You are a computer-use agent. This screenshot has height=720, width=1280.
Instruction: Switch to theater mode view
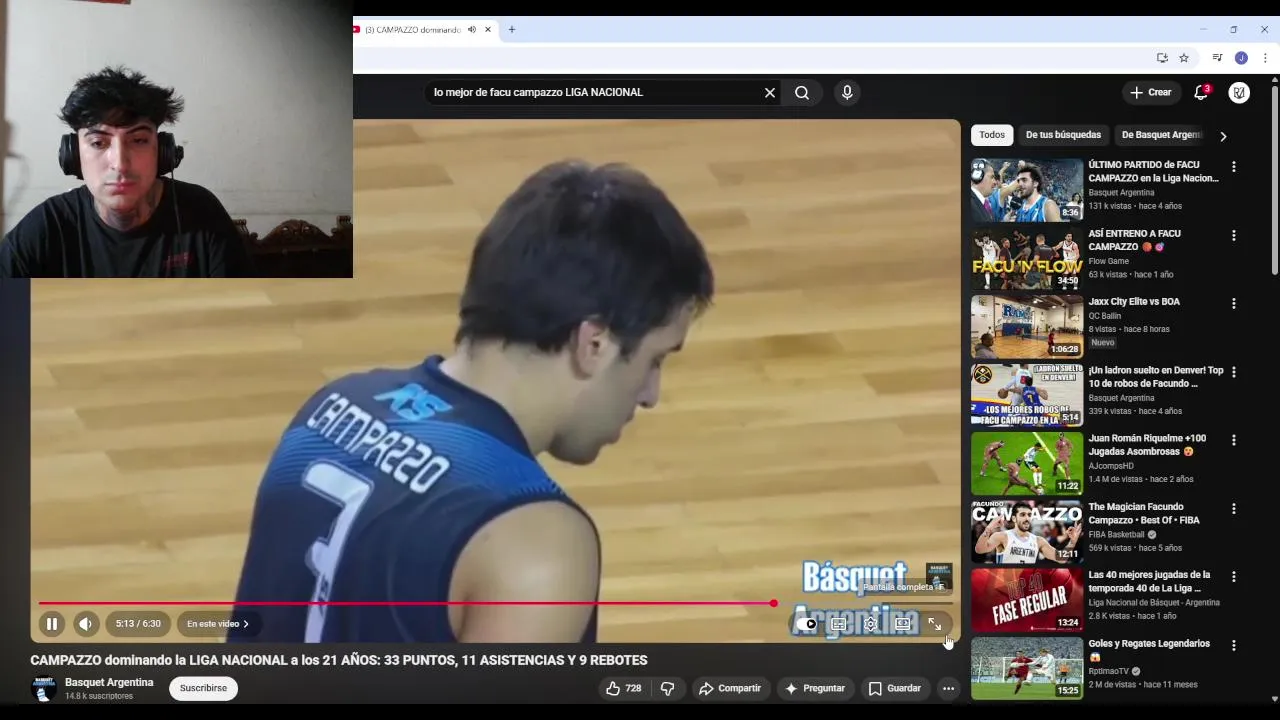[x=903, y=624]
